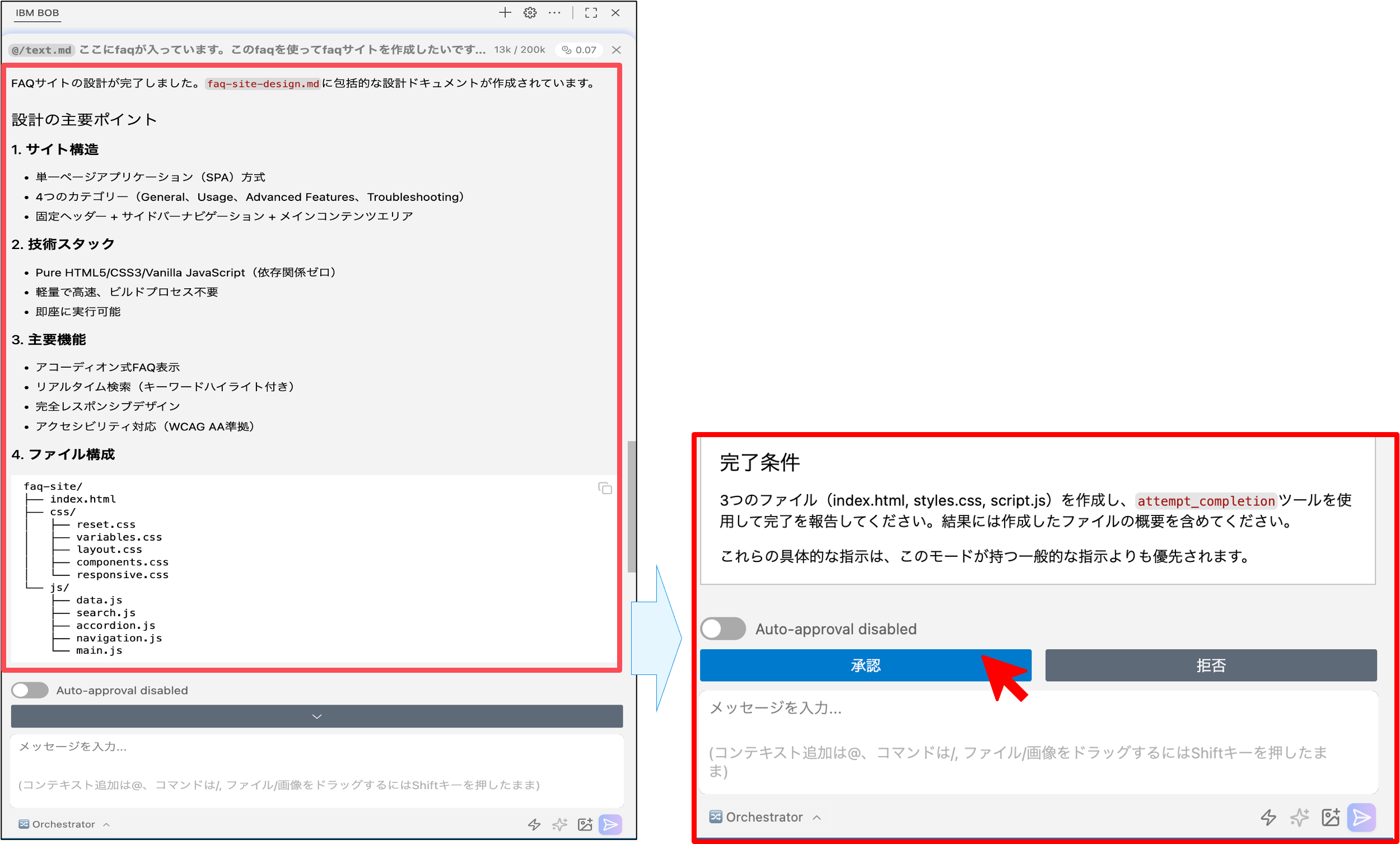This screenshot has height=844, width=1400.
Task: Send message with right panel send button
Action: pyautogui.click(x=1361, y=817)
